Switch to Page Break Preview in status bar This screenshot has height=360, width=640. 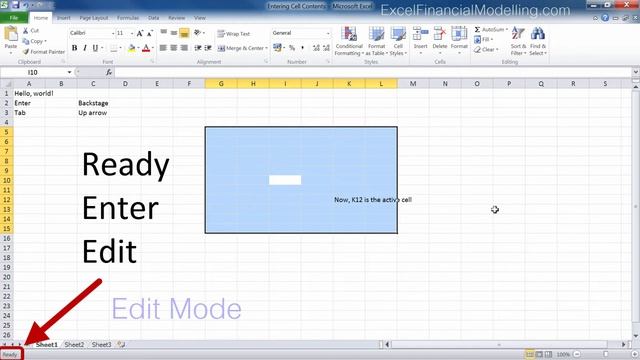click(548, 354)
